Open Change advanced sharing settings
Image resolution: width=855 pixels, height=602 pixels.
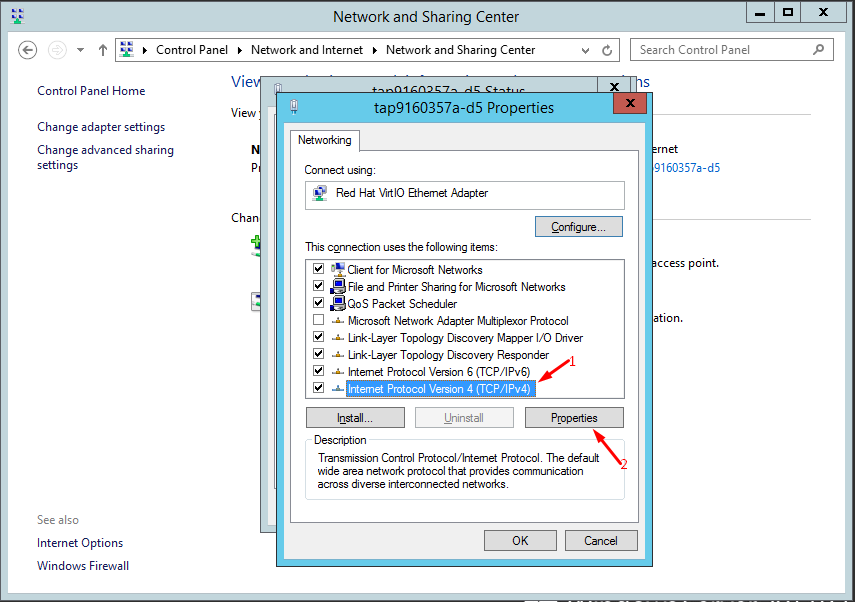pyautogui.click(x=105, y=157)
